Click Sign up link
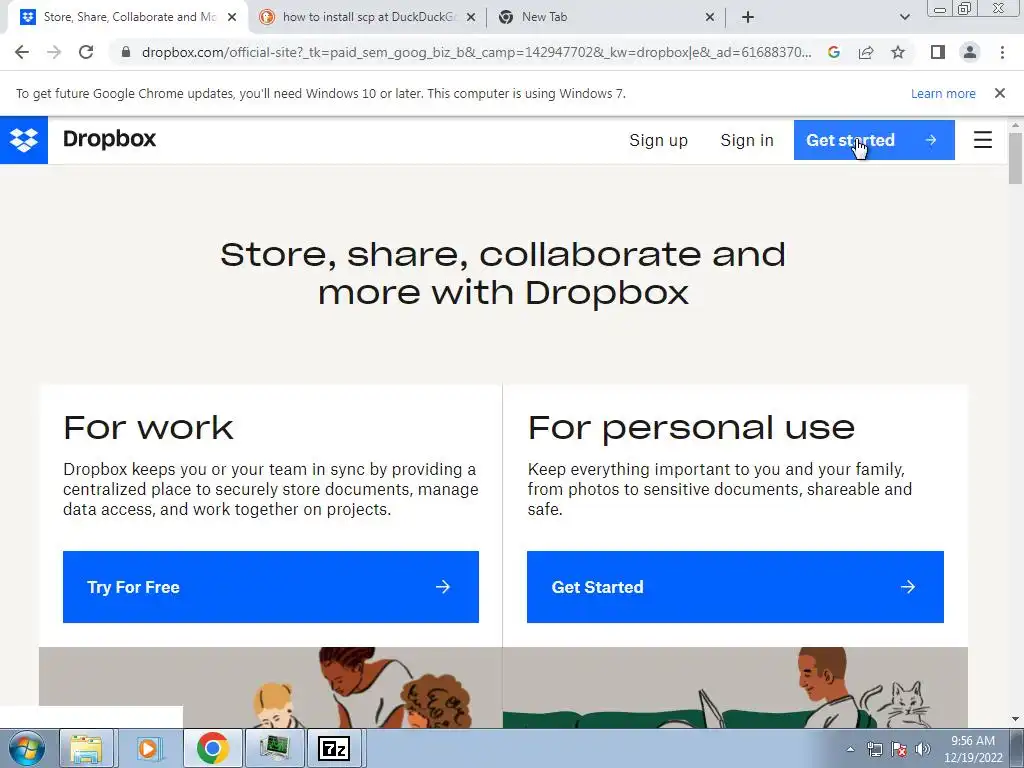 658,140
